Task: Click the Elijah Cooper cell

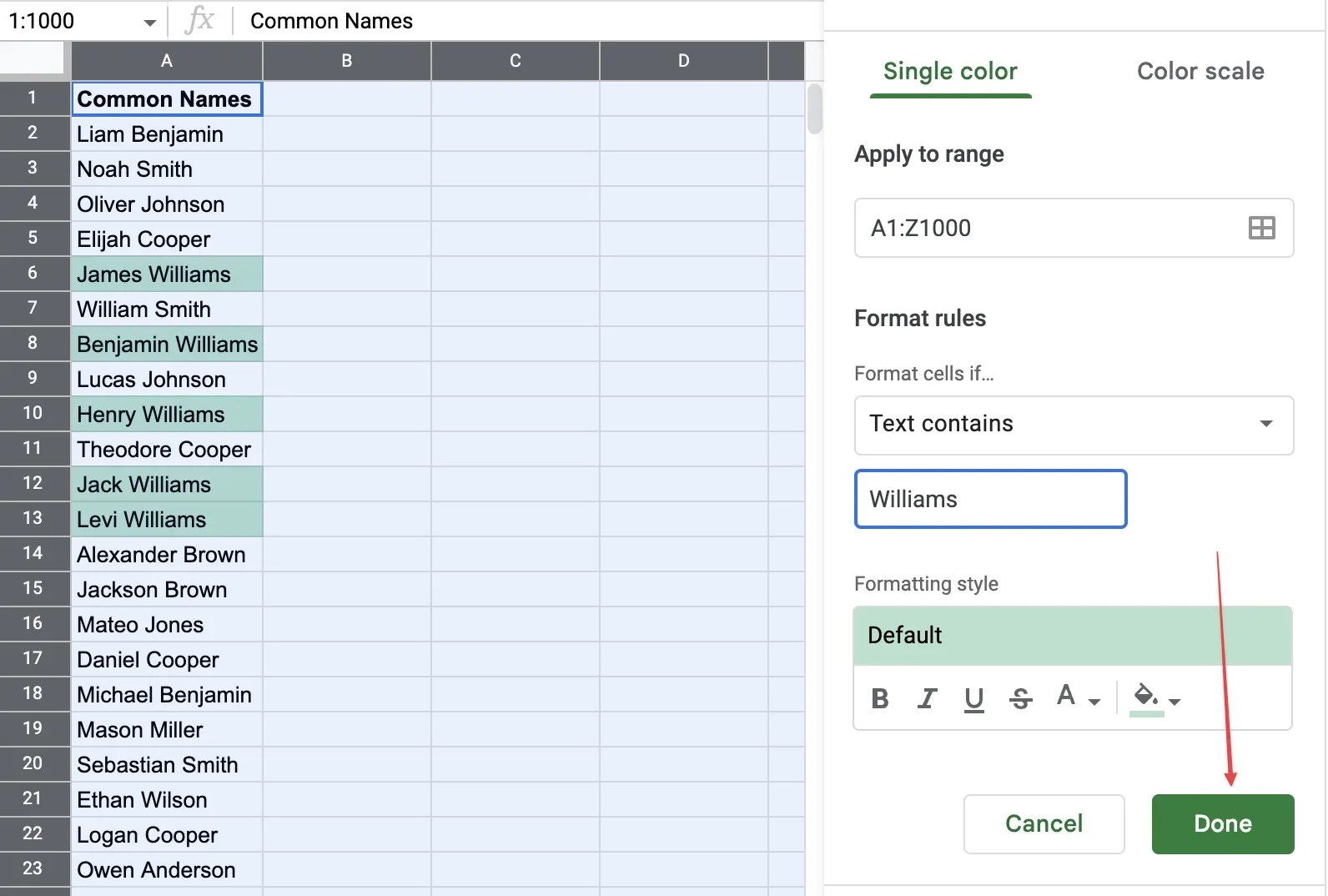Action: (167, 239)
